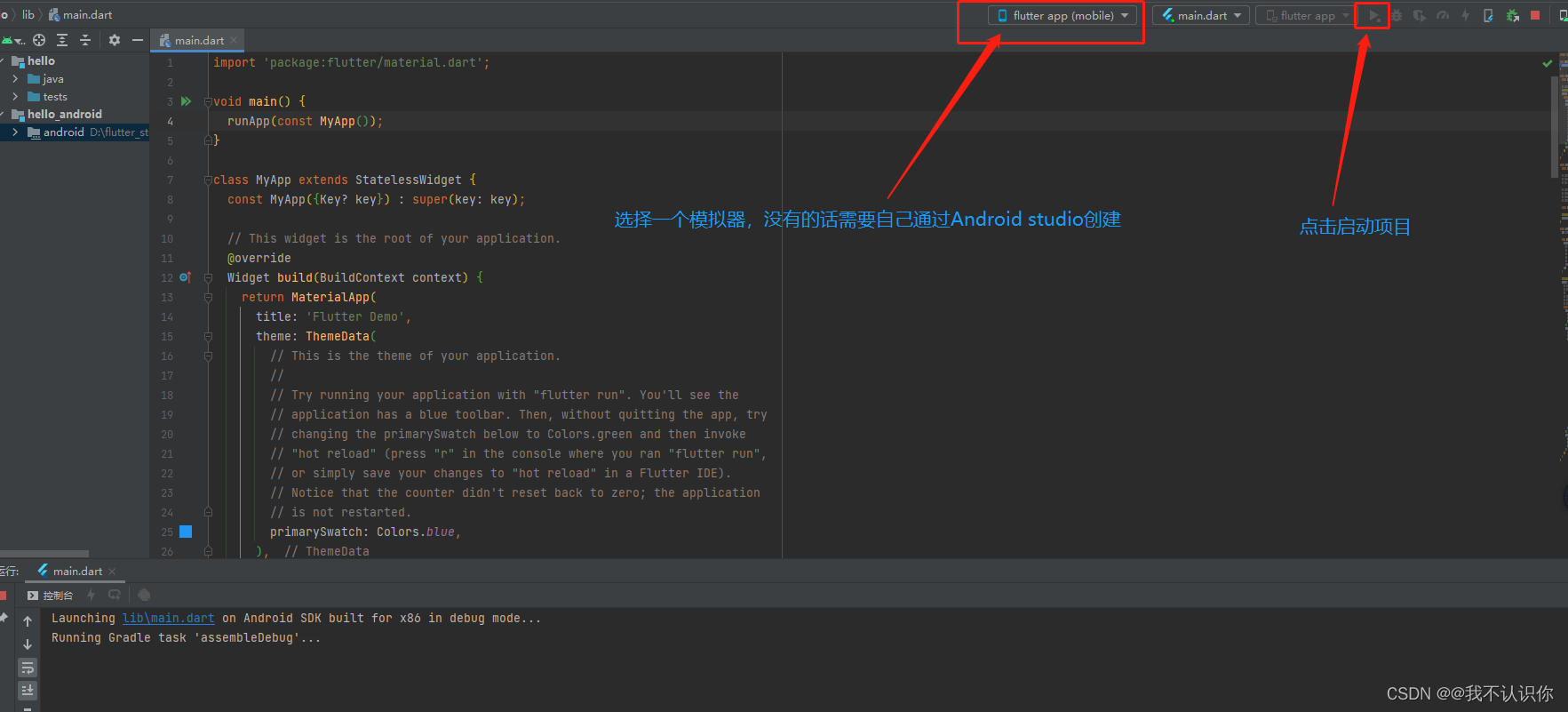Click the override gutter marker on line 12
The height and width of the screenshot is (712, 1568).
point(185,277)
